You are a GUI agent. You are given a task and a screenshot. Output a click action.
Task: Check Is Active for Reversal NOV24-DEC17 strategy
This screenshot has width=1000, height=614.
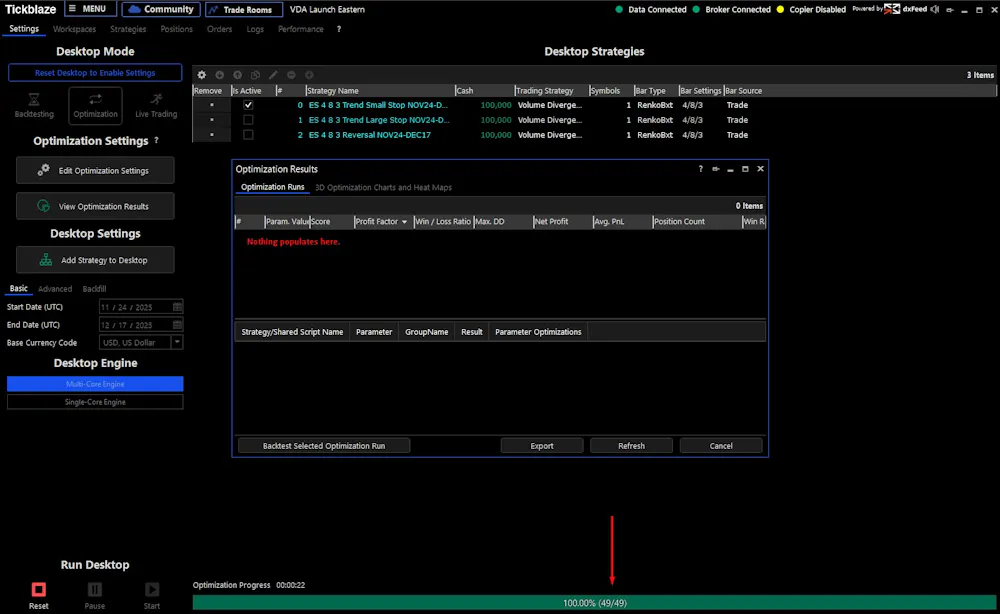[x=248, y=135]
